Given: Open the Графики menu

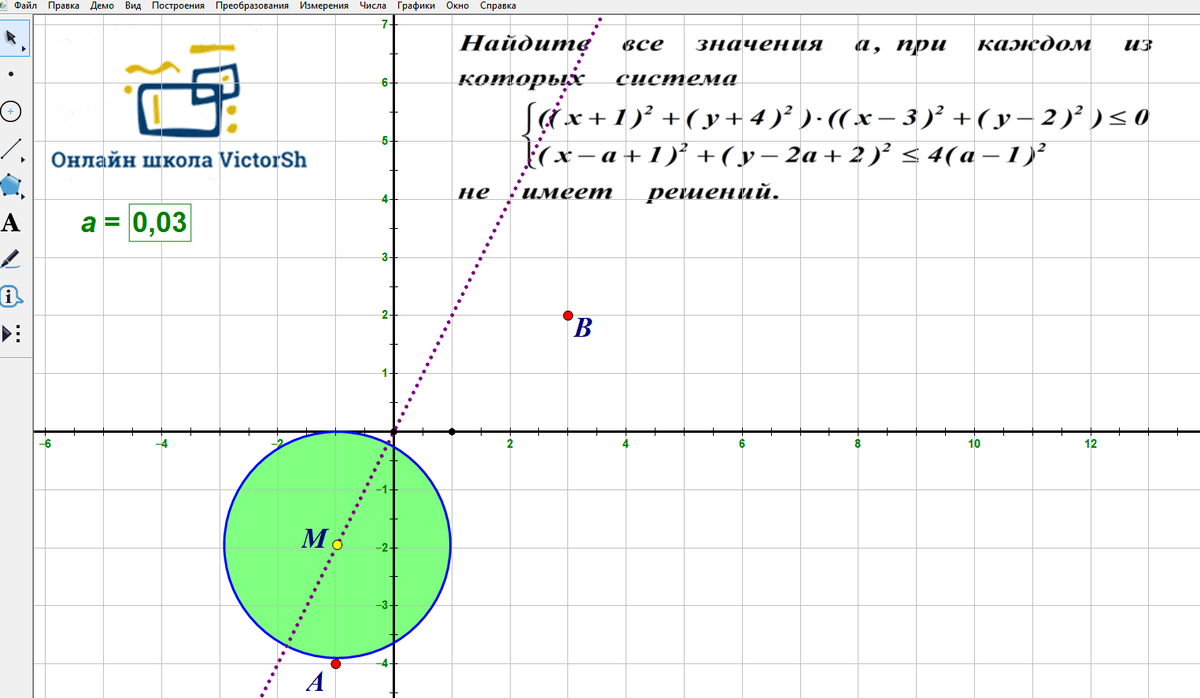Looking at the screenshot, I should (x=416, y=5).
